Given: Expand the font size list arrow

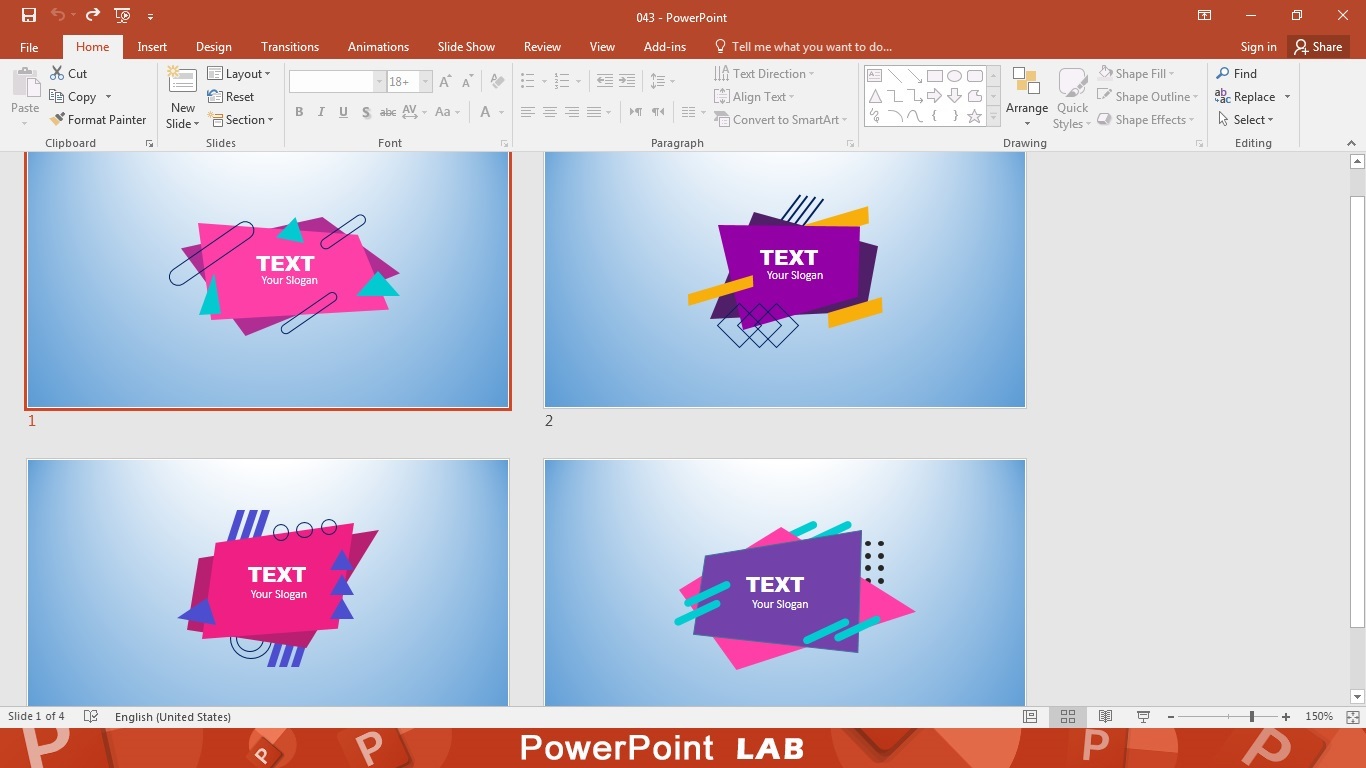Looking at the screenshot, I should pos(426,82).
